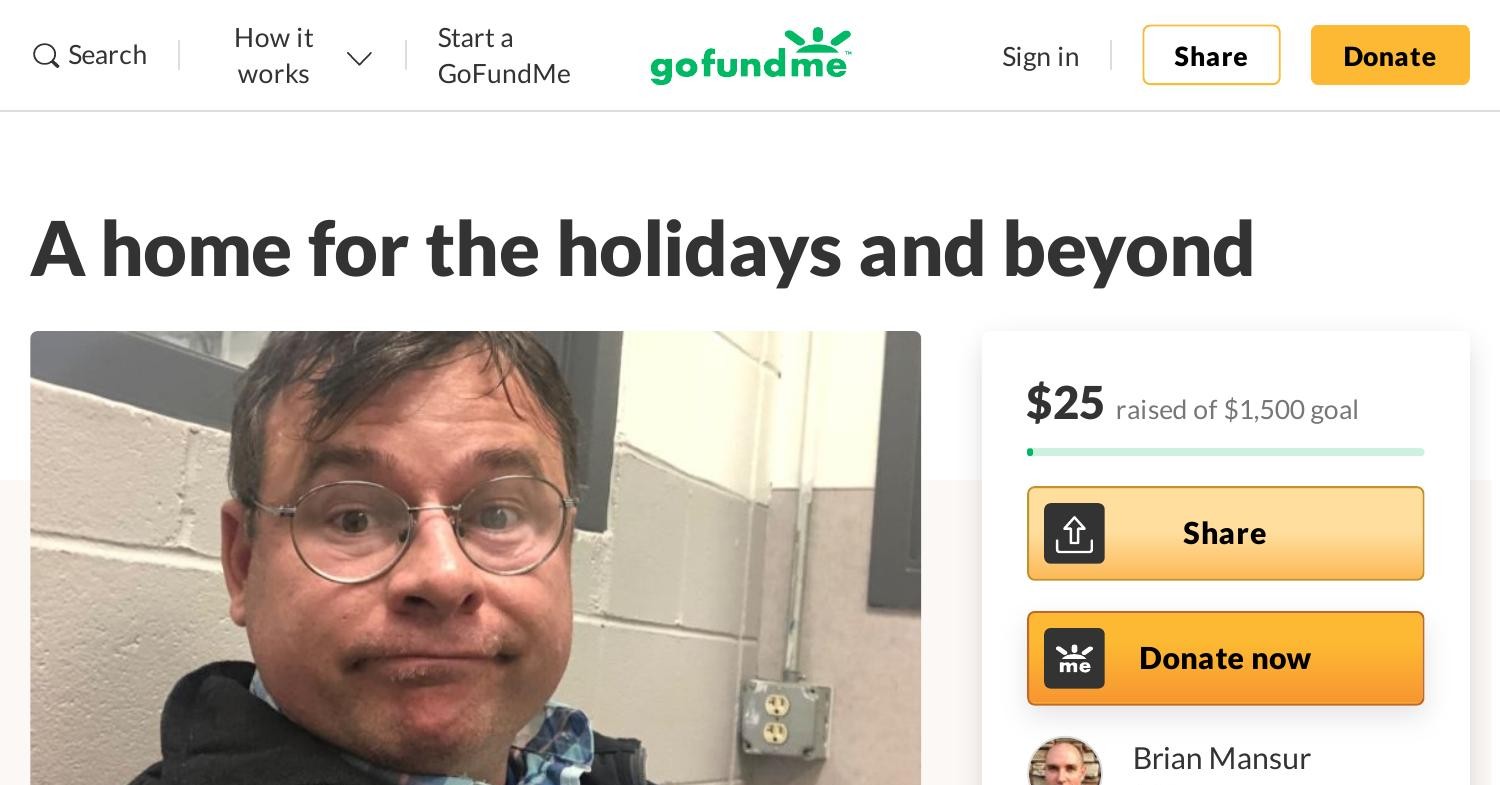Click the Search label in the header

[x=107, y=55]
